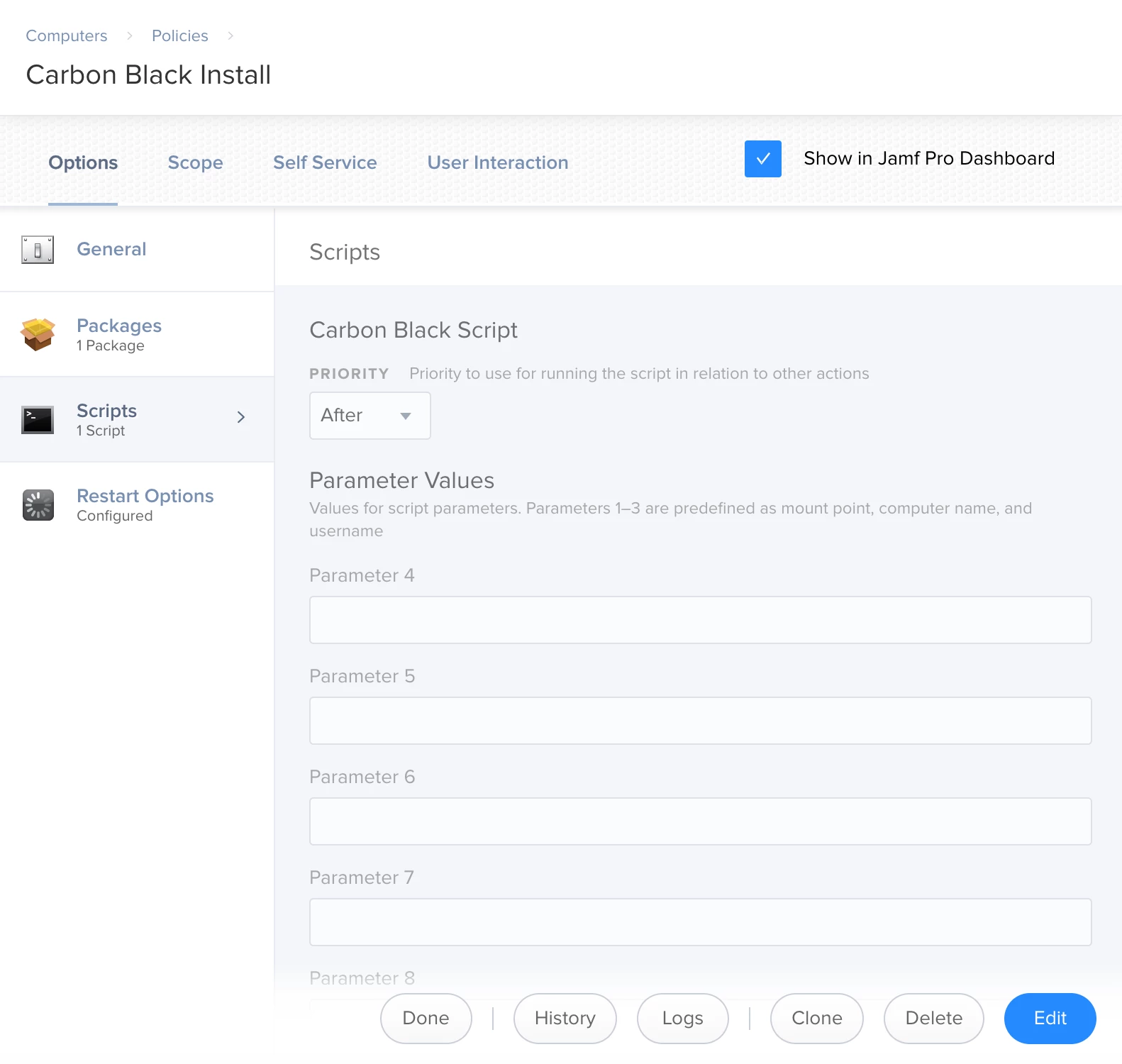The width and height of the screenshot is (1122, 1064).
Task: Click the '1 Script' subtitle text
Action: [101, 431]
